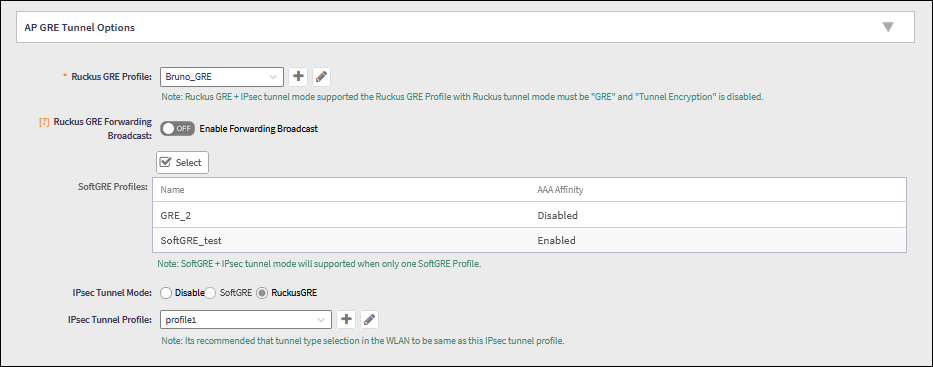This screenshot has width=933, height=367.
Task: Add a new Ruckus GRE profile
Action: coord(298,77)
